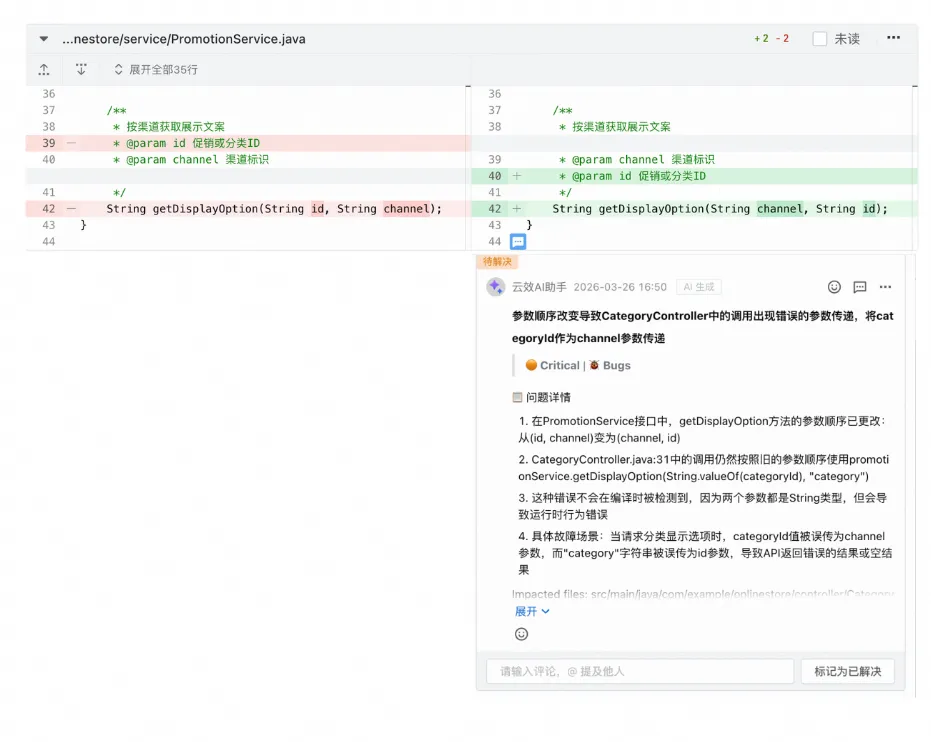Click the minus marker on removed line 39
Image resolution: width=931 pixels, height=742 pixels.
click(x=71, y=143)
